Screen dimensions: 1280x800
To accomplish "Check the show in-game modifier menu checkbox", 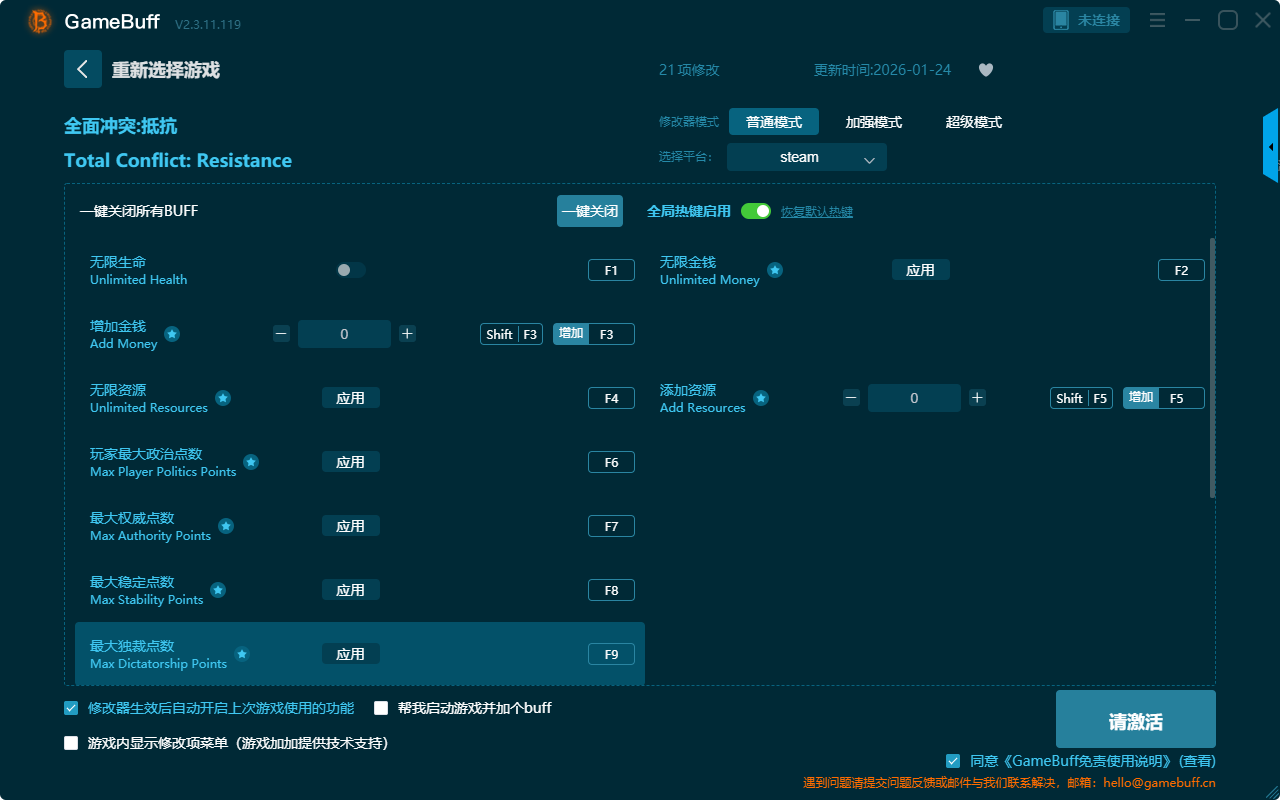I will 71,743.
